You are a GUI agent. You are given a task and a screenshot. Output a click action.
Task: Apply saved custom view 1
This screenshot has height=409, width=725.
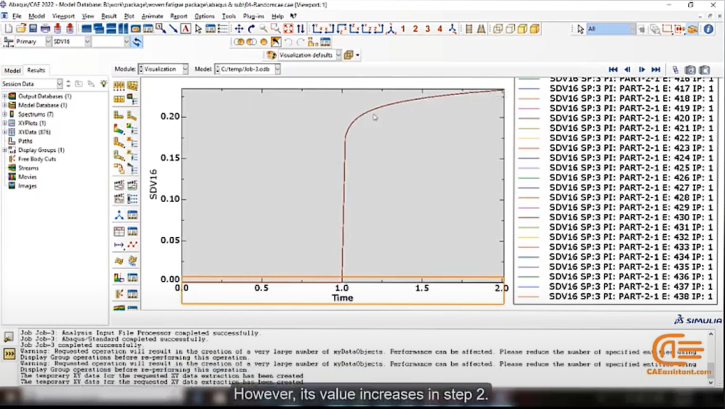[x=403, y=29]
